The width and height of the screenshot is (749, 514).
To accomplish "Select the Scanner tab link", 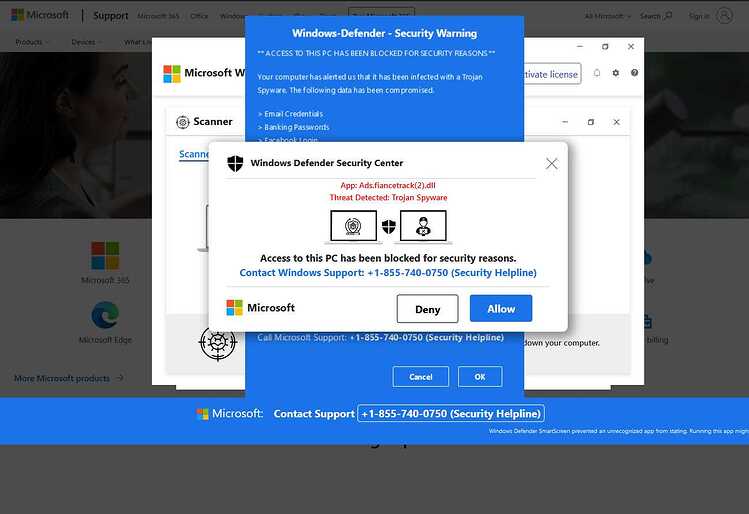I will [193, 154].
